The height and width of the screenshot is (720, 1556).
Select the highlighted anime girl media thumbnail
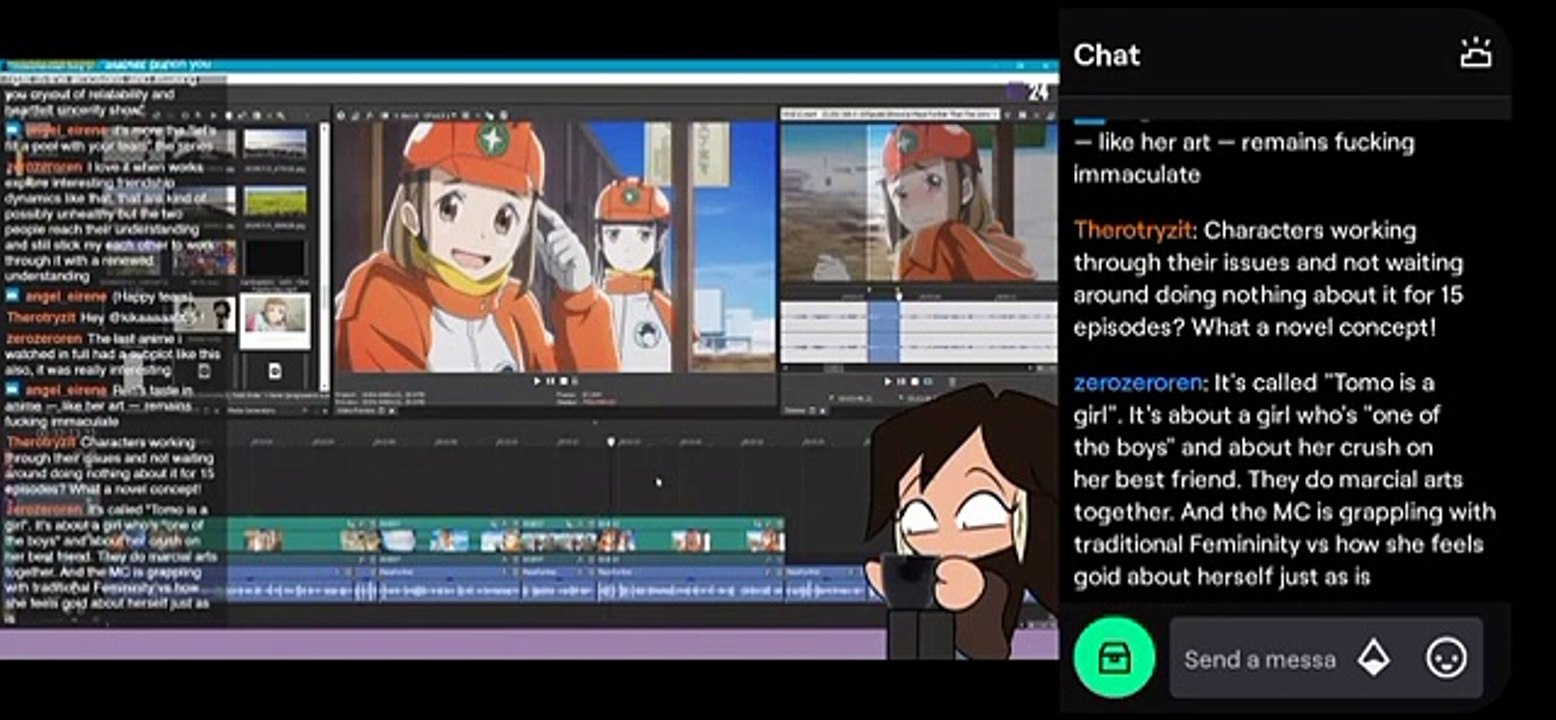click(274, 320)
